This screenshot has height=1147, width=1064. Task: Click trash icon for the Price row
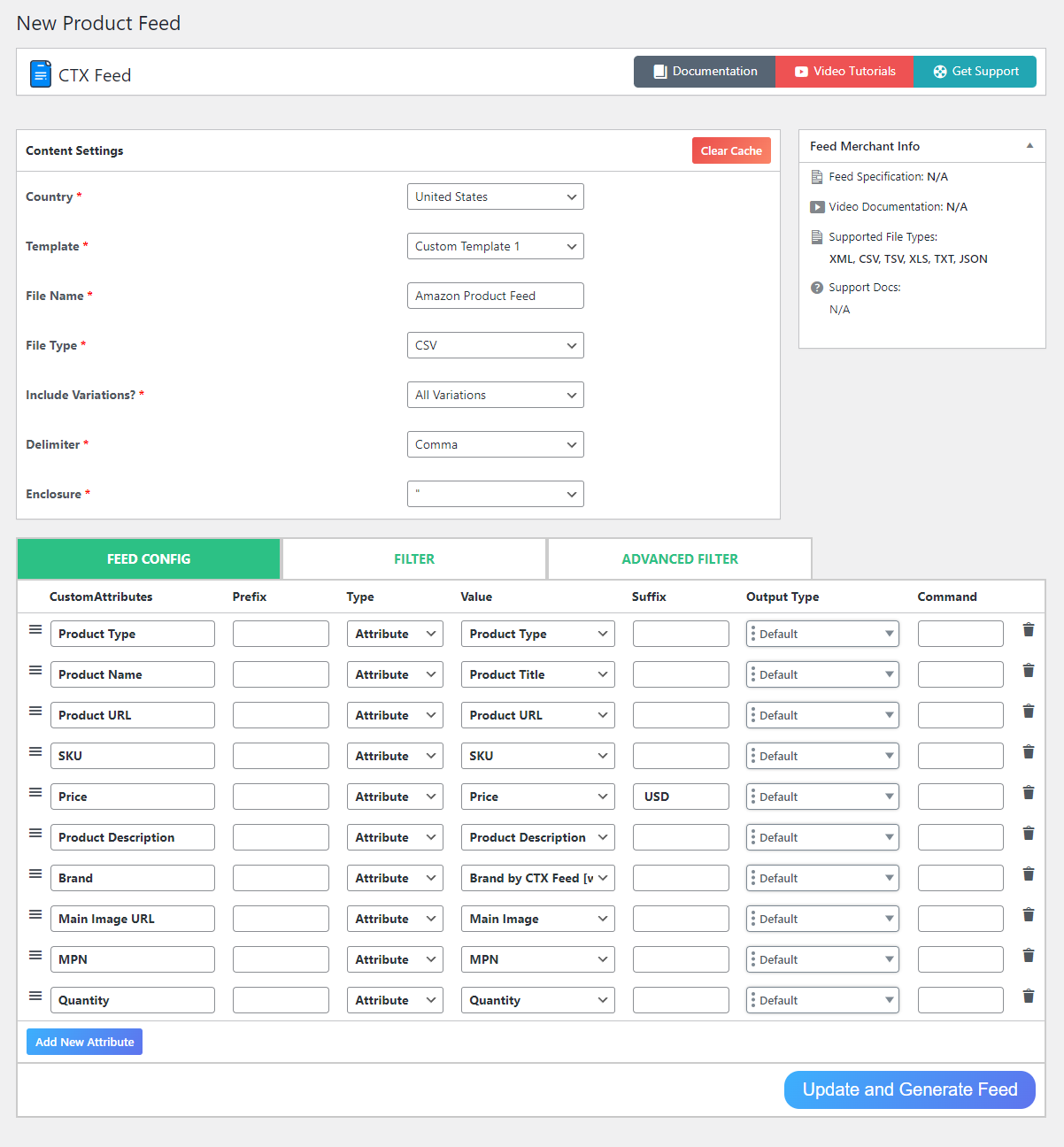pyautogui.click(x=1029, y=792)
